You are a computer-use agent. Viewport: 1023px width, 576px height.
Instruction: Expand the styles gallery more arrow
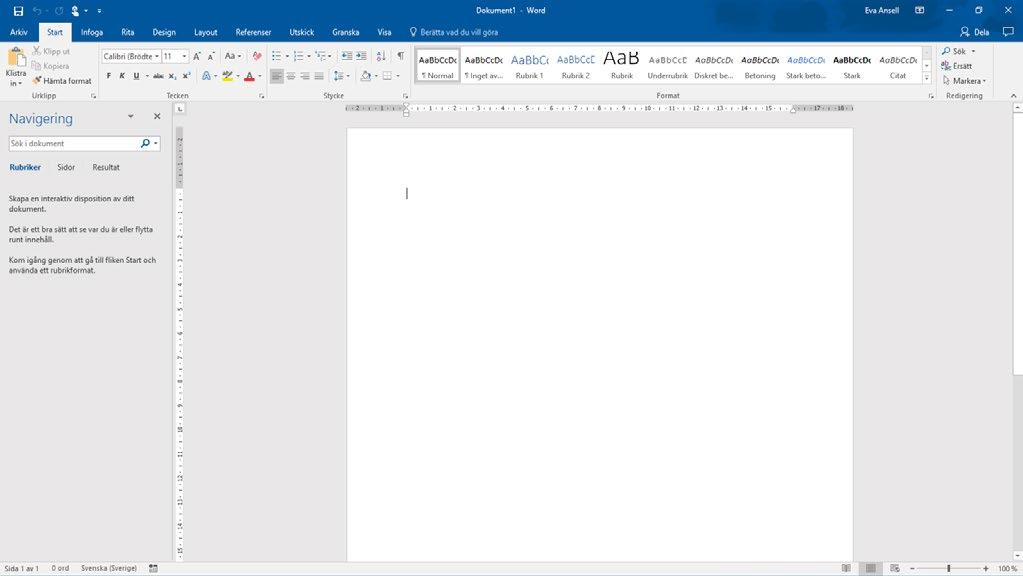click(926, 78)
